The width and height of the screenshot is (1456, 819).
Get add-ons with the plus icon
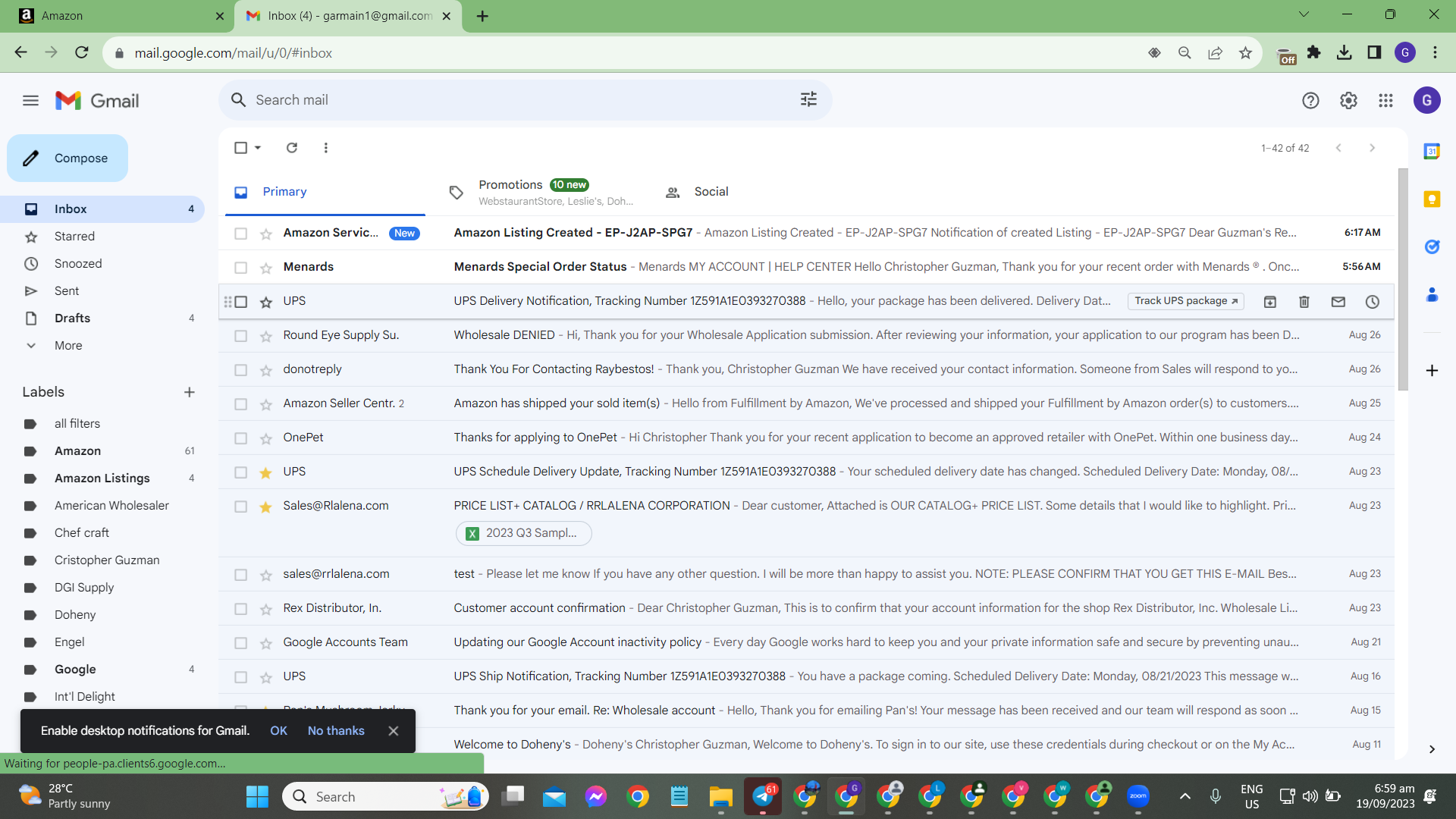tap(1432, 370)
